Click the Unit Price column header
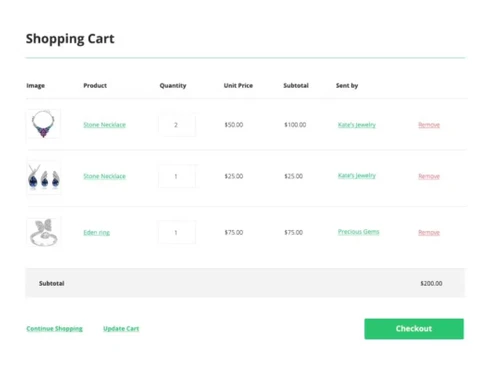 [x=238, y=85]
